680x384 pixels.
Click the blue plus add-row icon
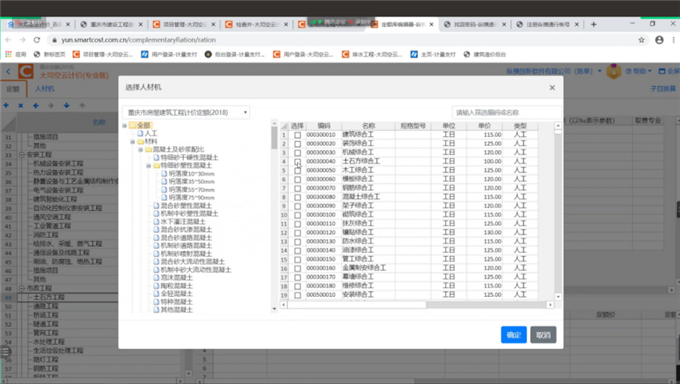[6, 105]
